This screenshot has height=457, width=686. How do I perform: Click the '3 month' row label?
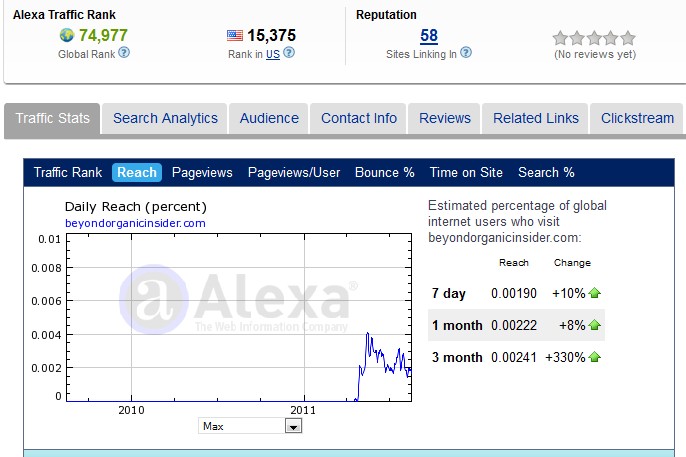click(x=457, y=357)
